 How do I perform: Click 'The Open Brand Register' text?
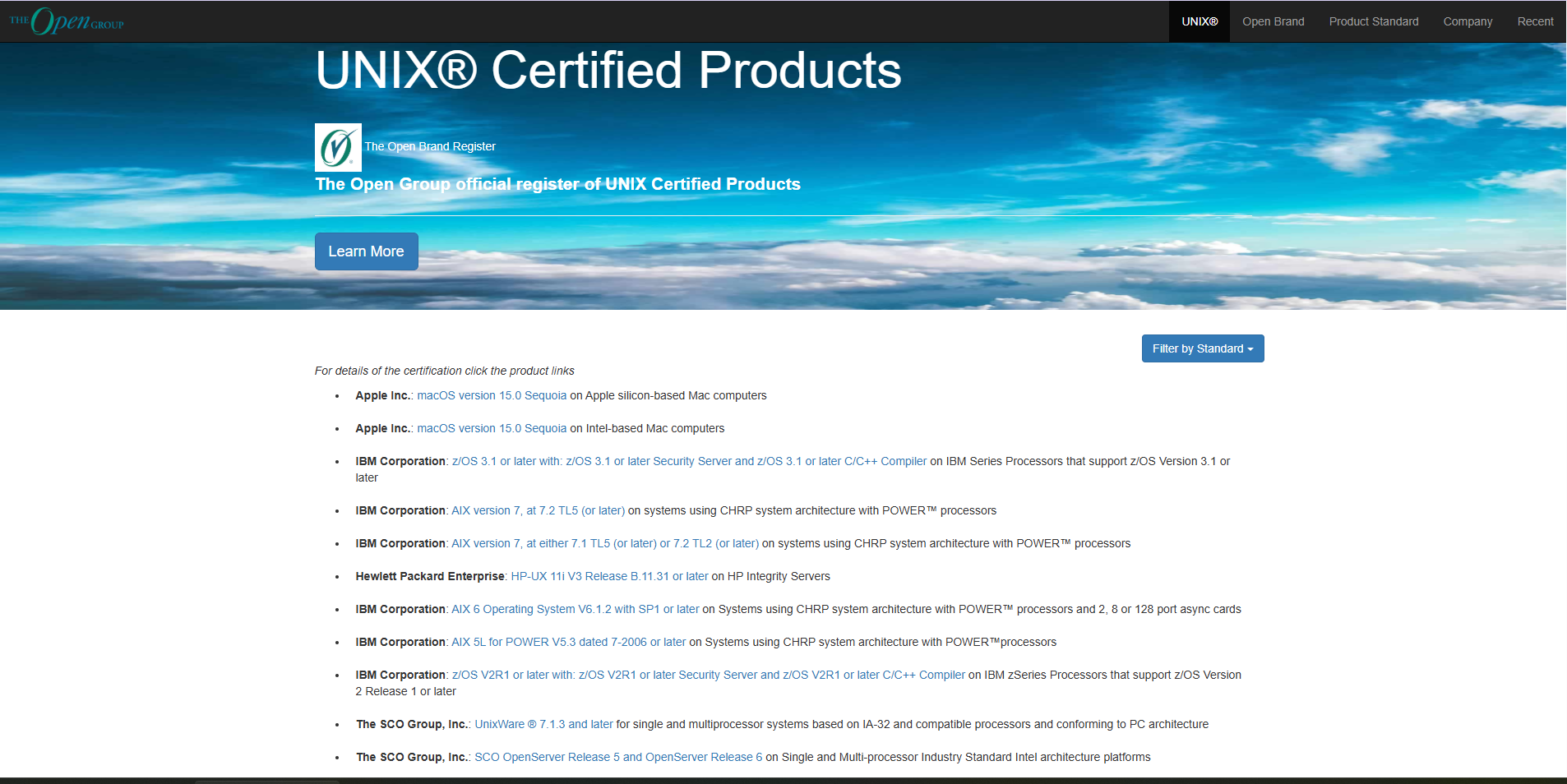tap(430, 146)
